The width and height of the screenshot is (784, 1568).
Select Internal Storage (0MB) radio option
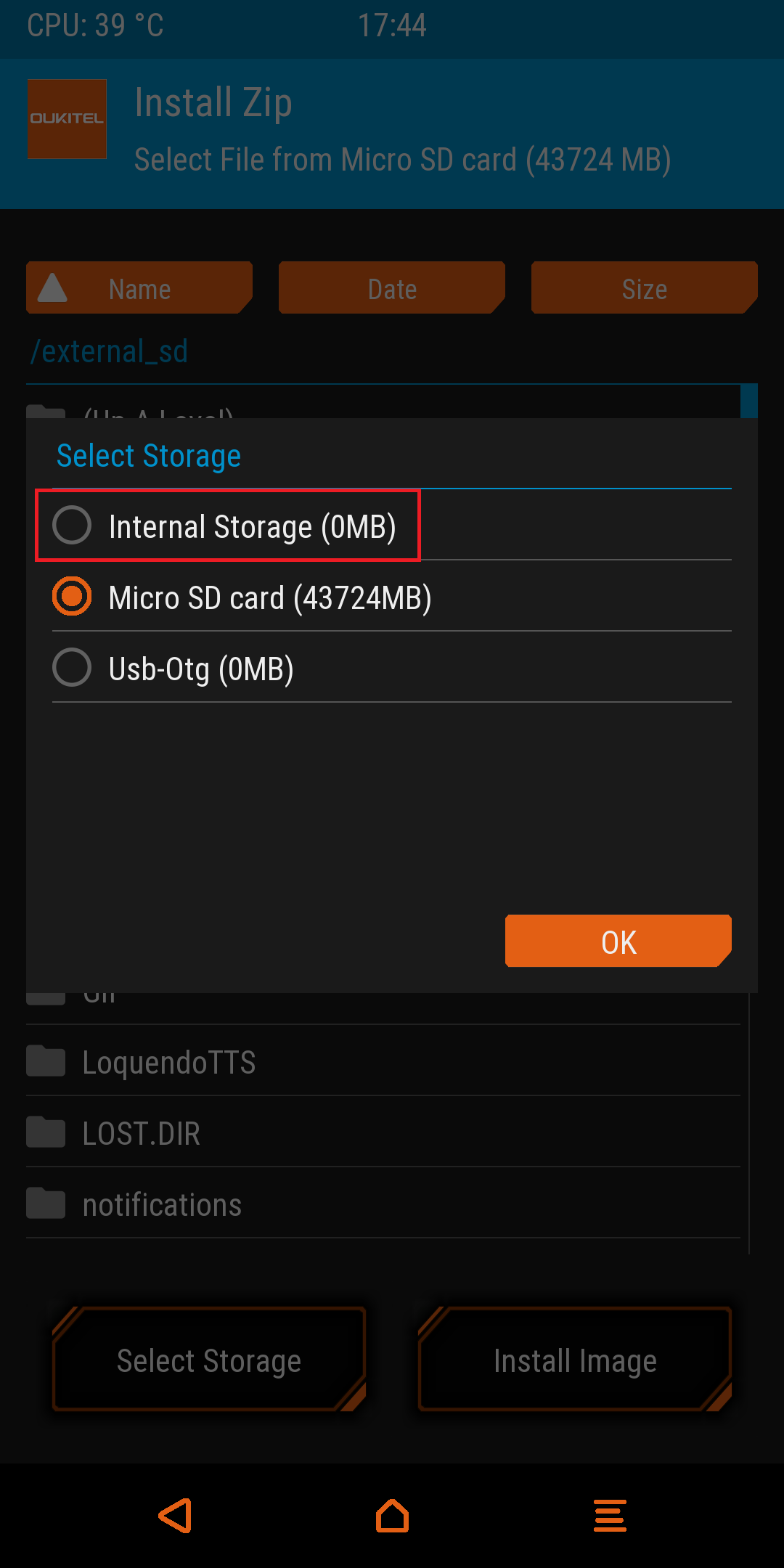[x=72, y=526]
